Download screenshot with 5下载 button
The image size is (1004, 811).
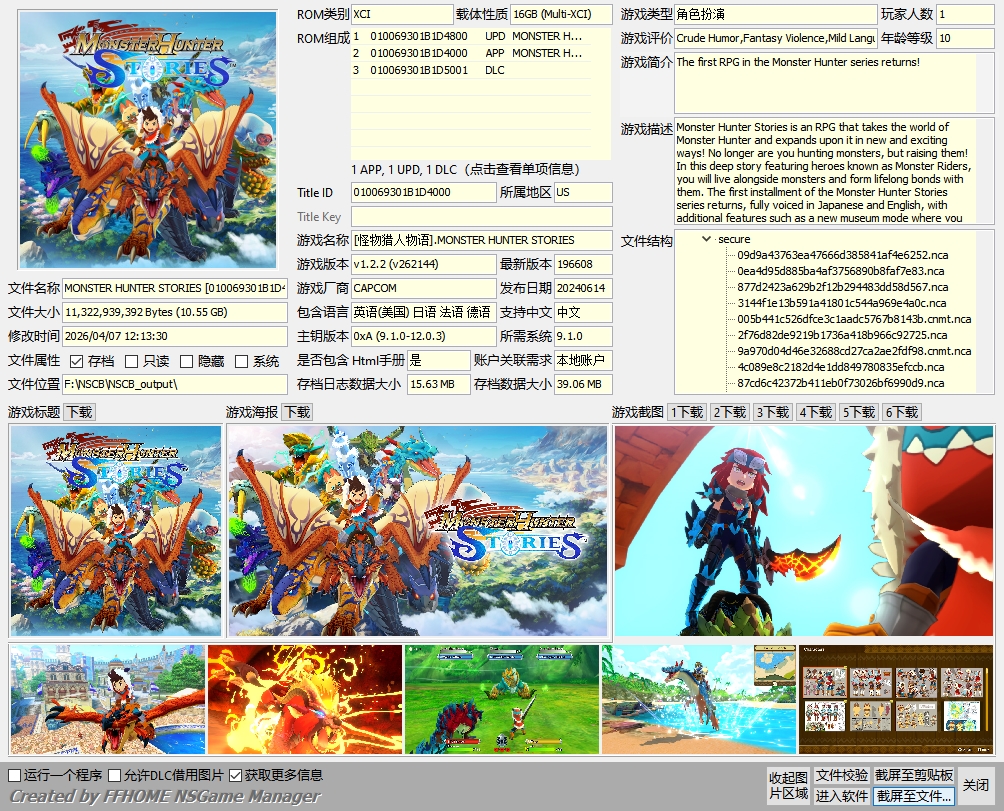(x=858, y=412)
